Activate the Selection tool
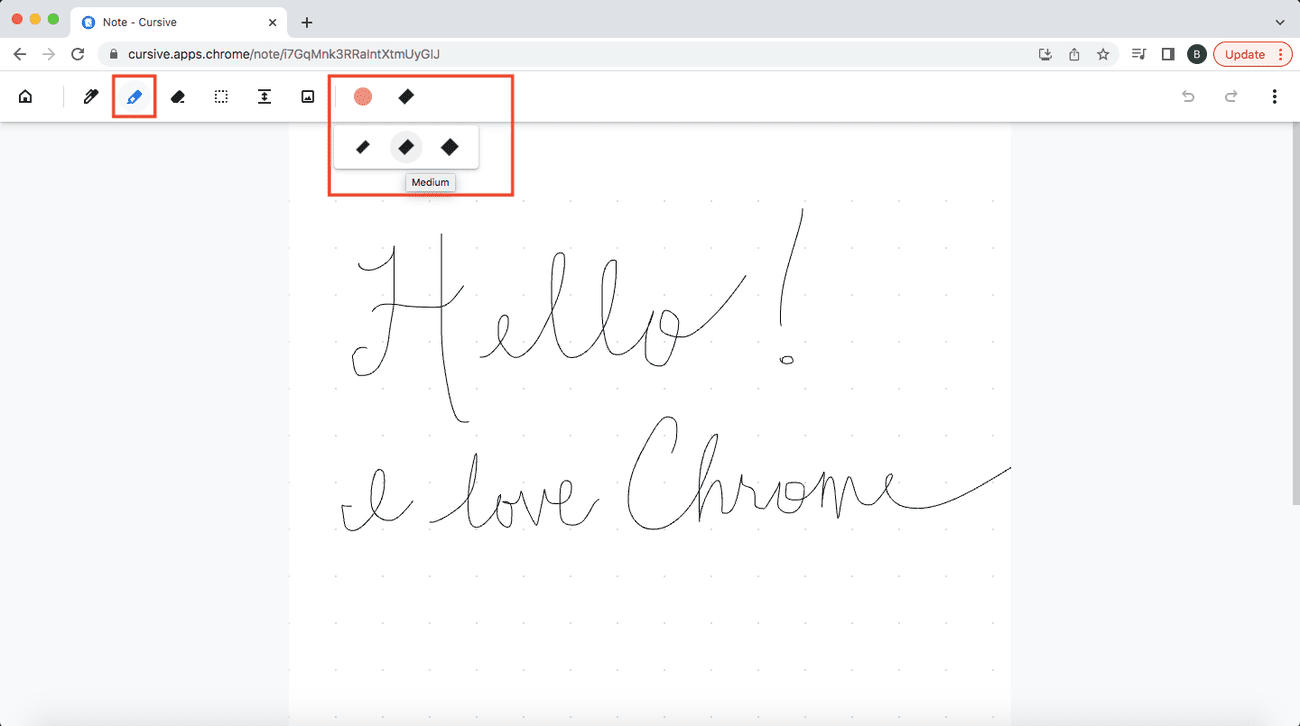The image size is (1300, 726). click(x=221, y=96)
